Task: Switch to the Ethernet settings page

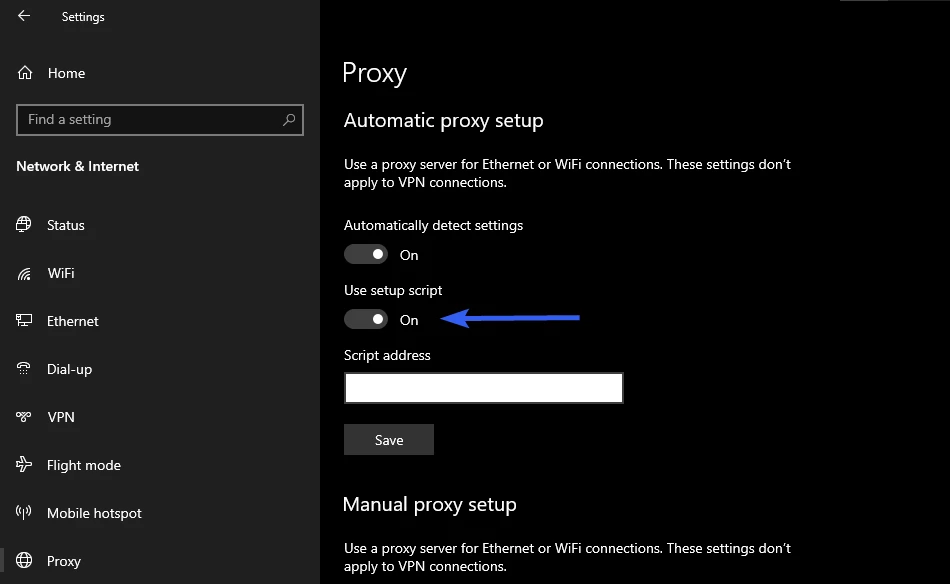Action: point(73,321)
